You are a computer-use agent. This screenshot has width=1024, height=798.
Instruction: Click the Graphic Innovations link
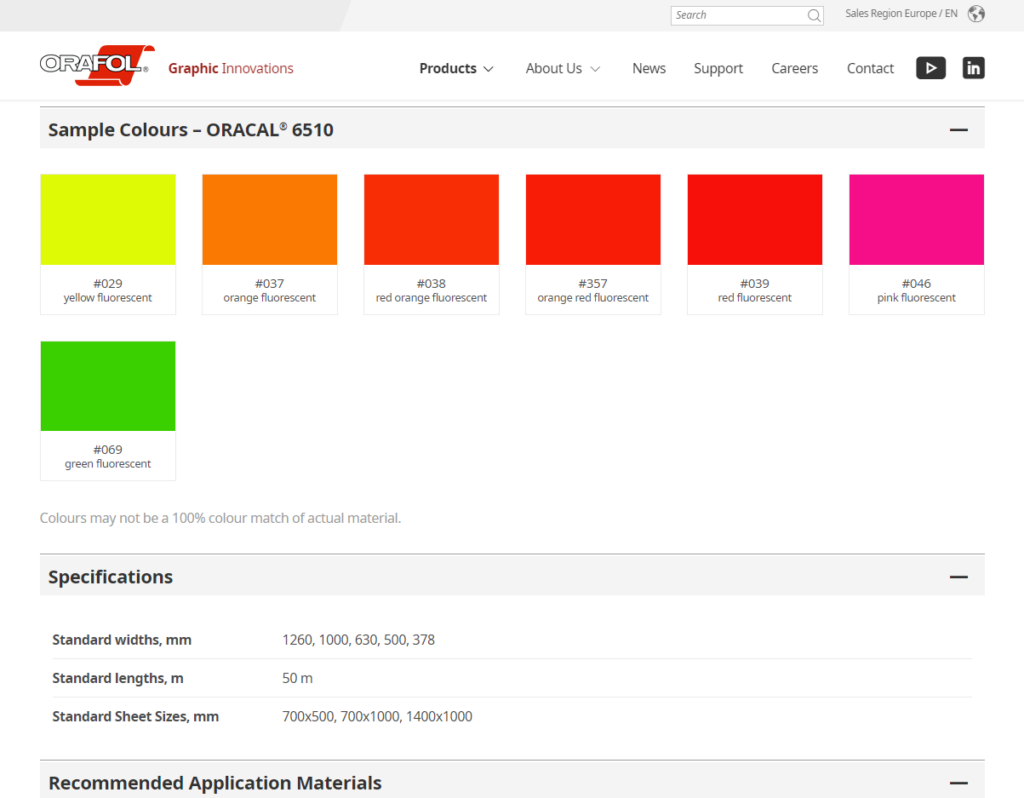231,69
